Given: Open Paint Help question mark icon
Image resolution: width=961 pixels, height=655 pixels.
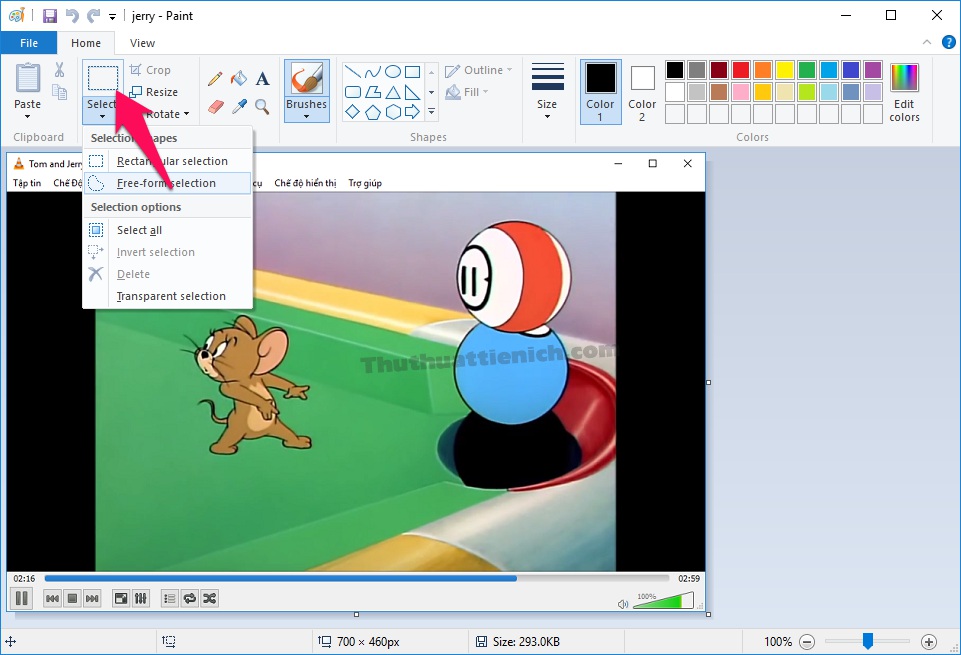Looking at the screenshot, I should pyautogui.click(x=947, y=42).
